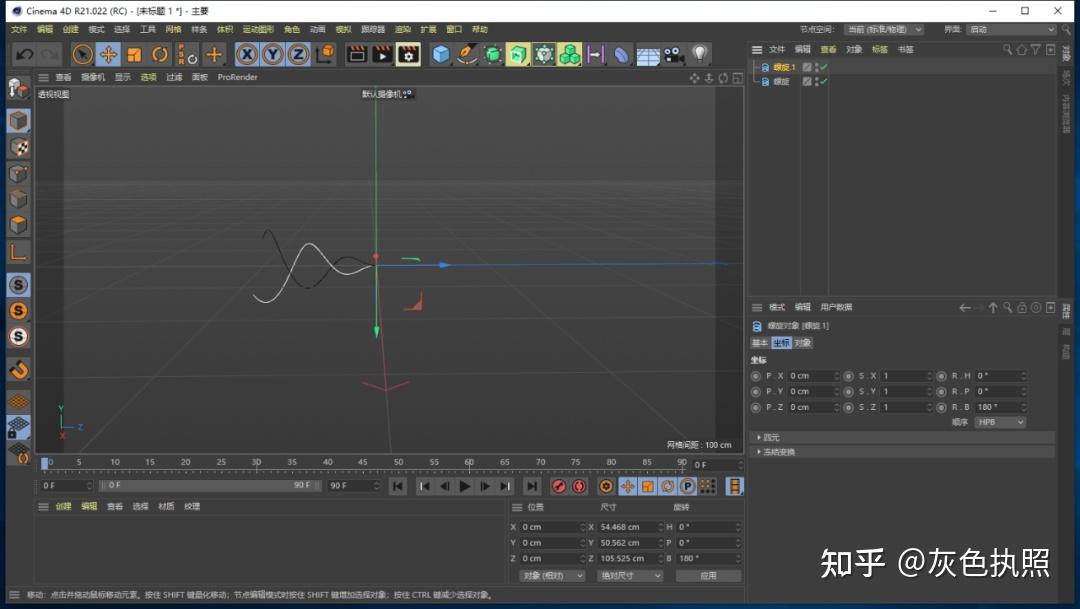Click the Render View clapperboard icon
The width and height of the screenshot is (1080, 609).
[357, 54]
